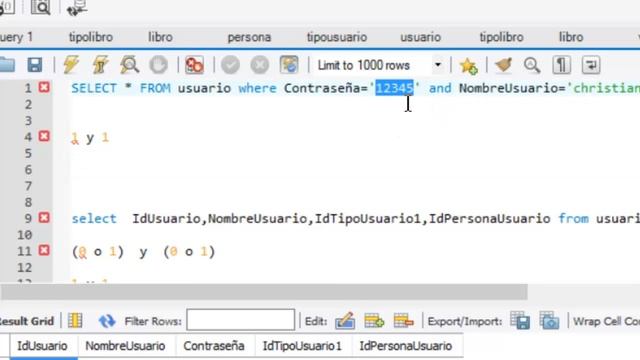Click error marker on line 4
Image resolution: width=640 pixels, height=360 pixels.
44,136
